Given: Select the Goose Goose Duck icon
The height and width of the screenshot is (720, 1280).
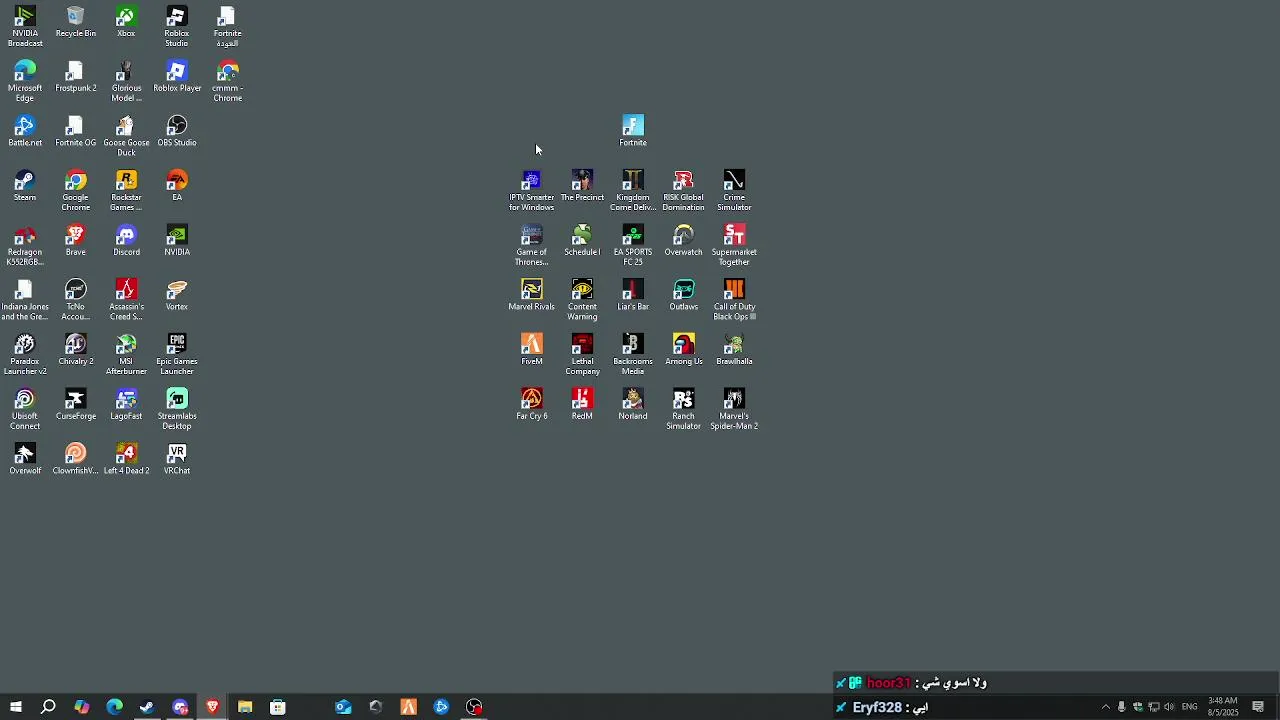Looking at the screenshot, I should click(x=126, y=136).
